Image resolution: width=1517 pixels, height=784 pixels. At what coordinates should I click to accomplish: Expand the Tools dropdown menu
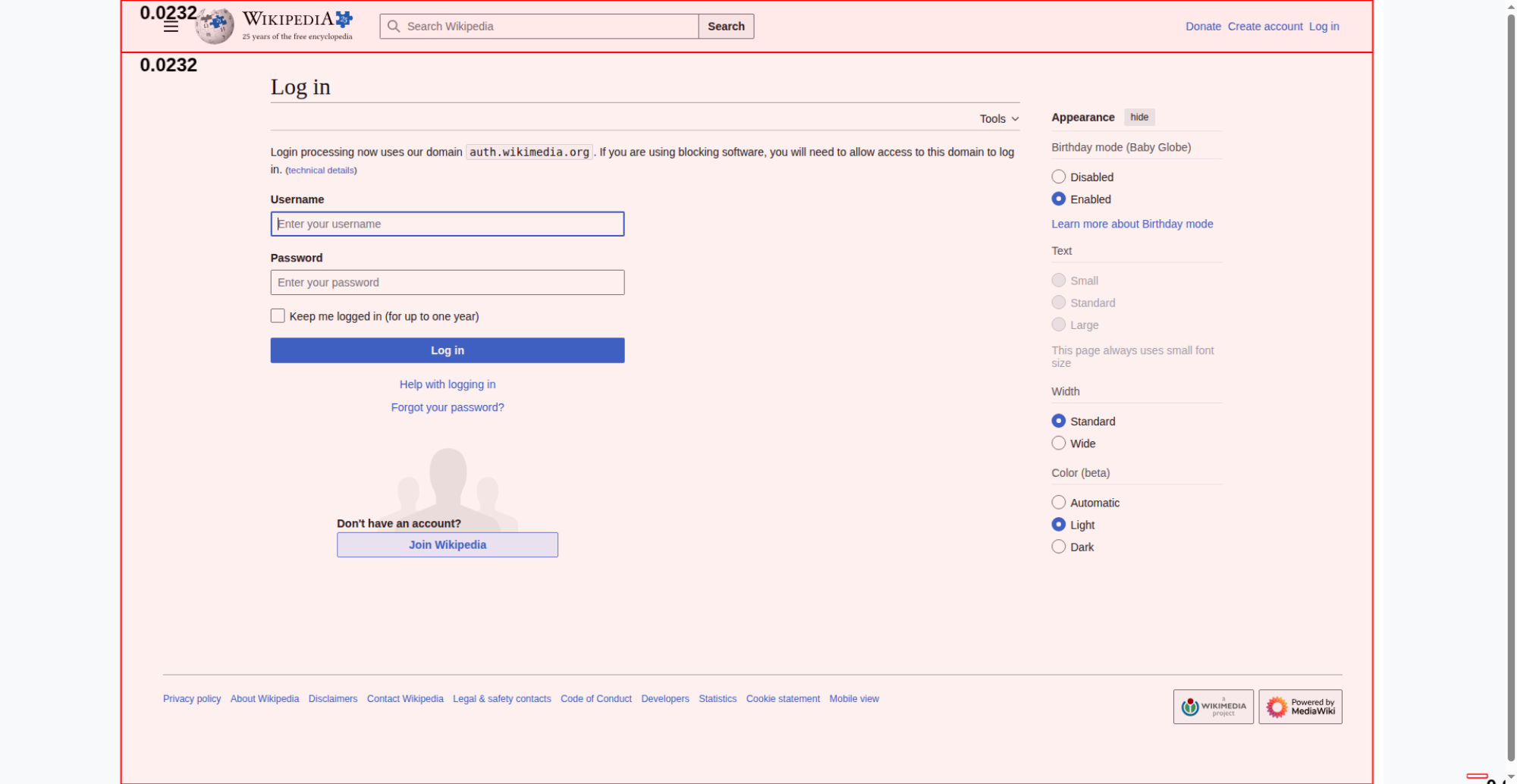point(998,119)
